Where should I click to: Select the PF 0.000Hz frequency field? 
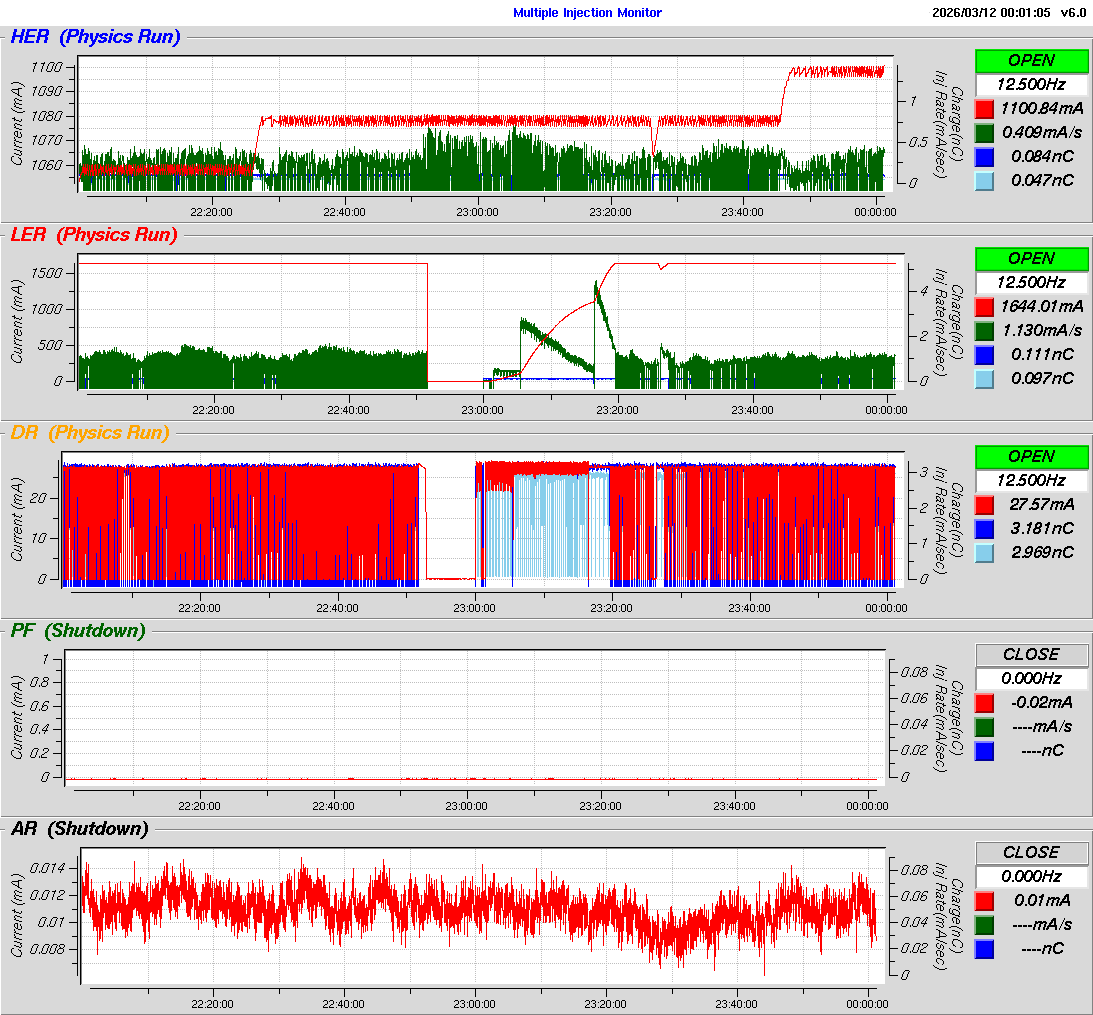click(x=1031, y=678)
